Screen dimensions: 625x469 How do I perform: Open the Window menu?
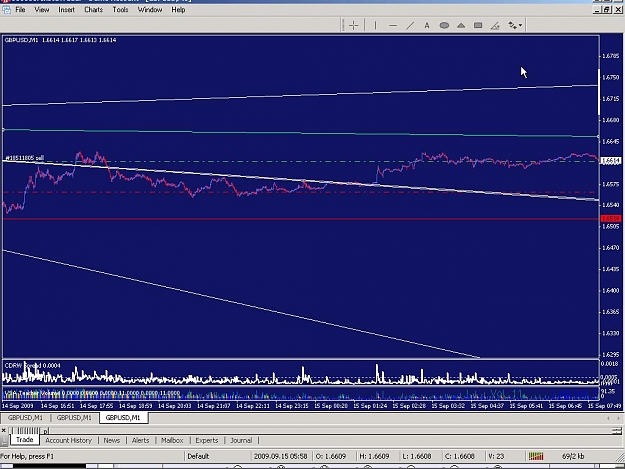coord(150,10)
